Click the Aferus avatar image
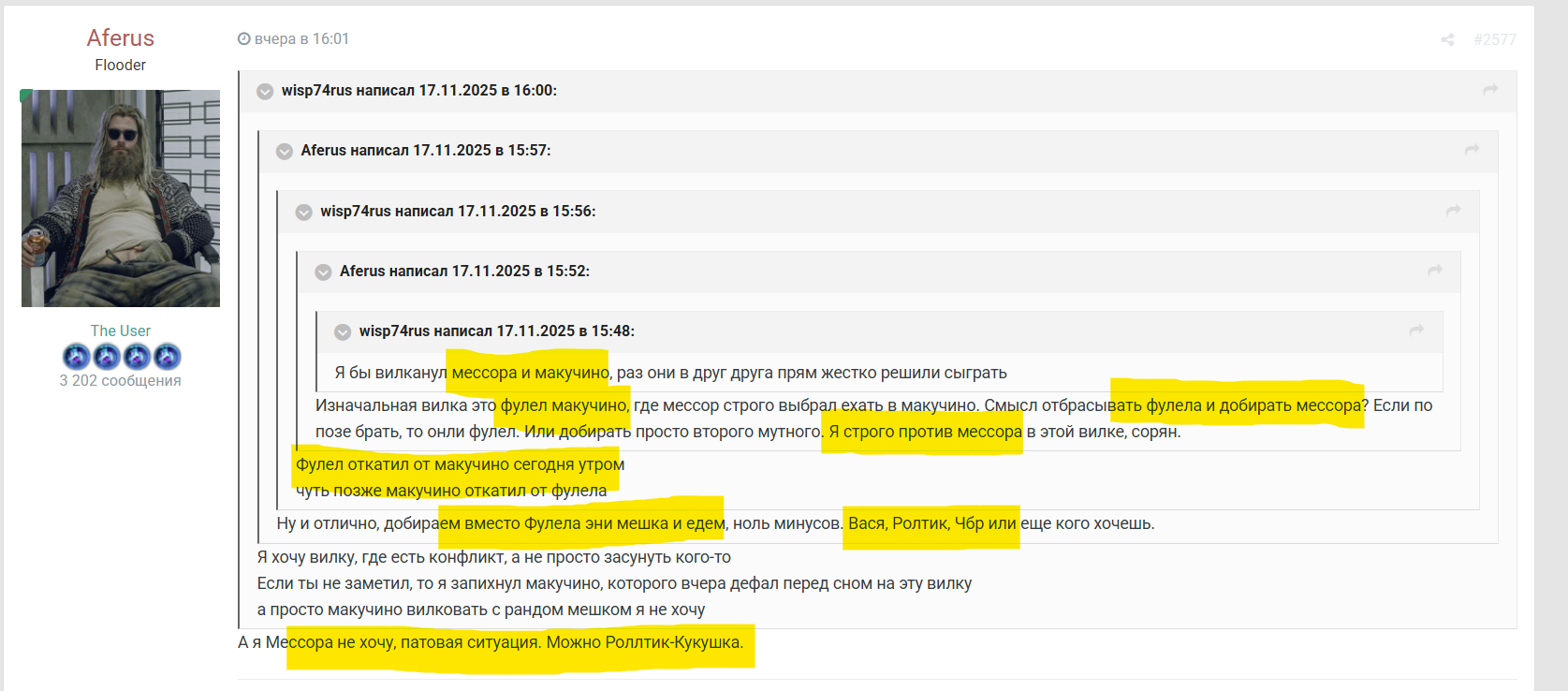This screenshot has height=691, width=1568. [x=120, y=198]
